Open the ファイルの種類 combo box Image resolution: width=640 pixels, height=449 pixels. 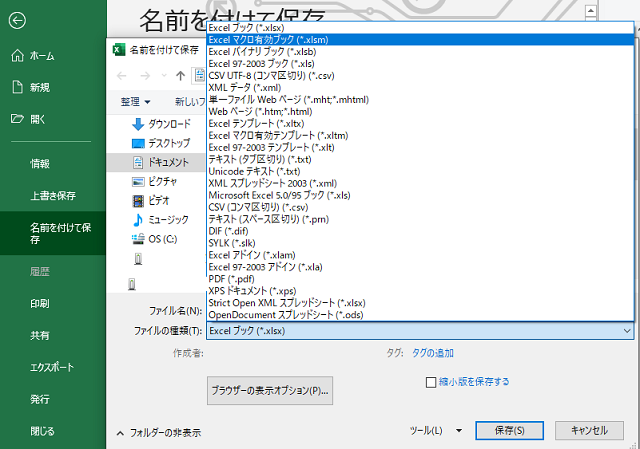[x=420, y=331]
